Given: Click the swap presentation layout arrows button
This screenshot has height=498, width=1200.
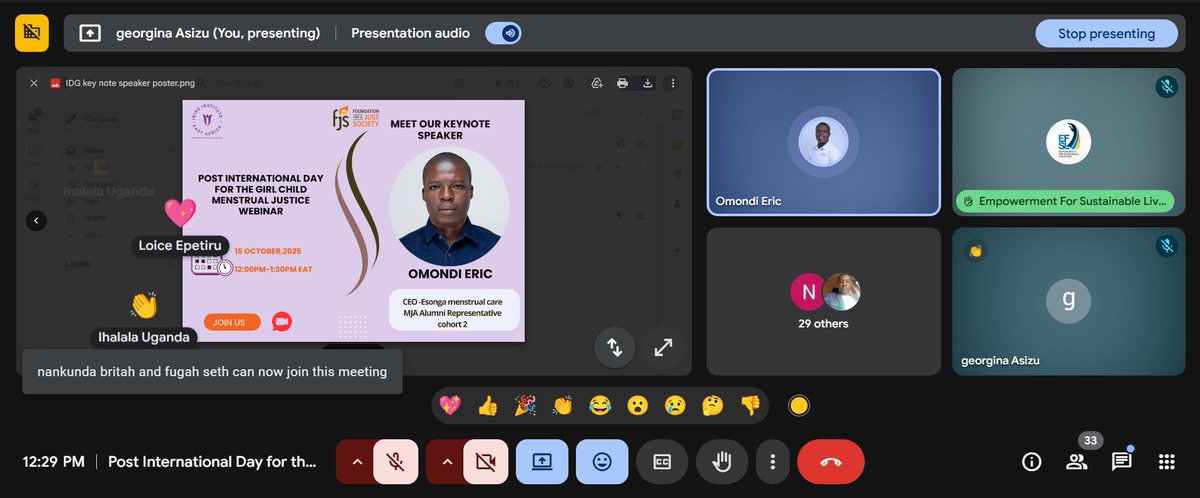Looking at the screenshot, I should (x=615, y=348).
